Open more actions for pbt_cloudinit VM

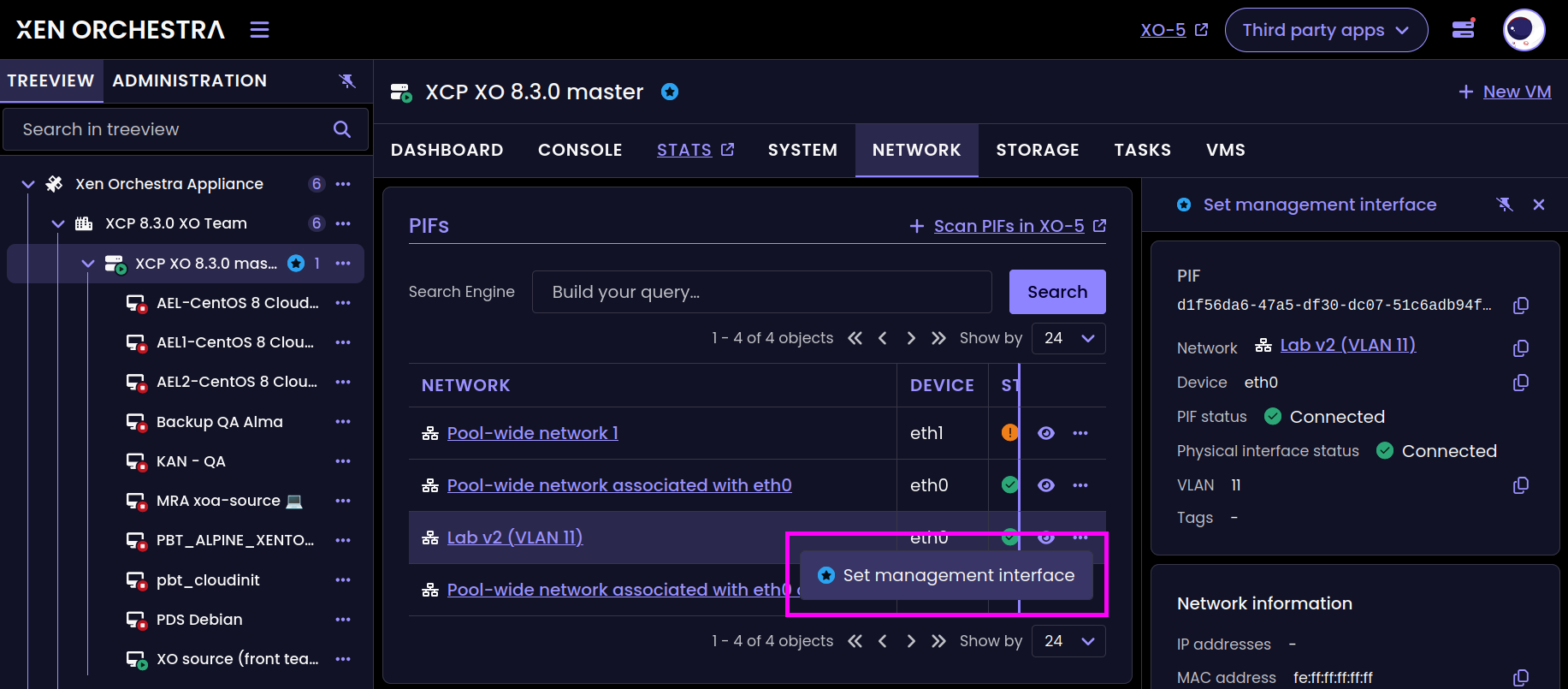[343, 580]
